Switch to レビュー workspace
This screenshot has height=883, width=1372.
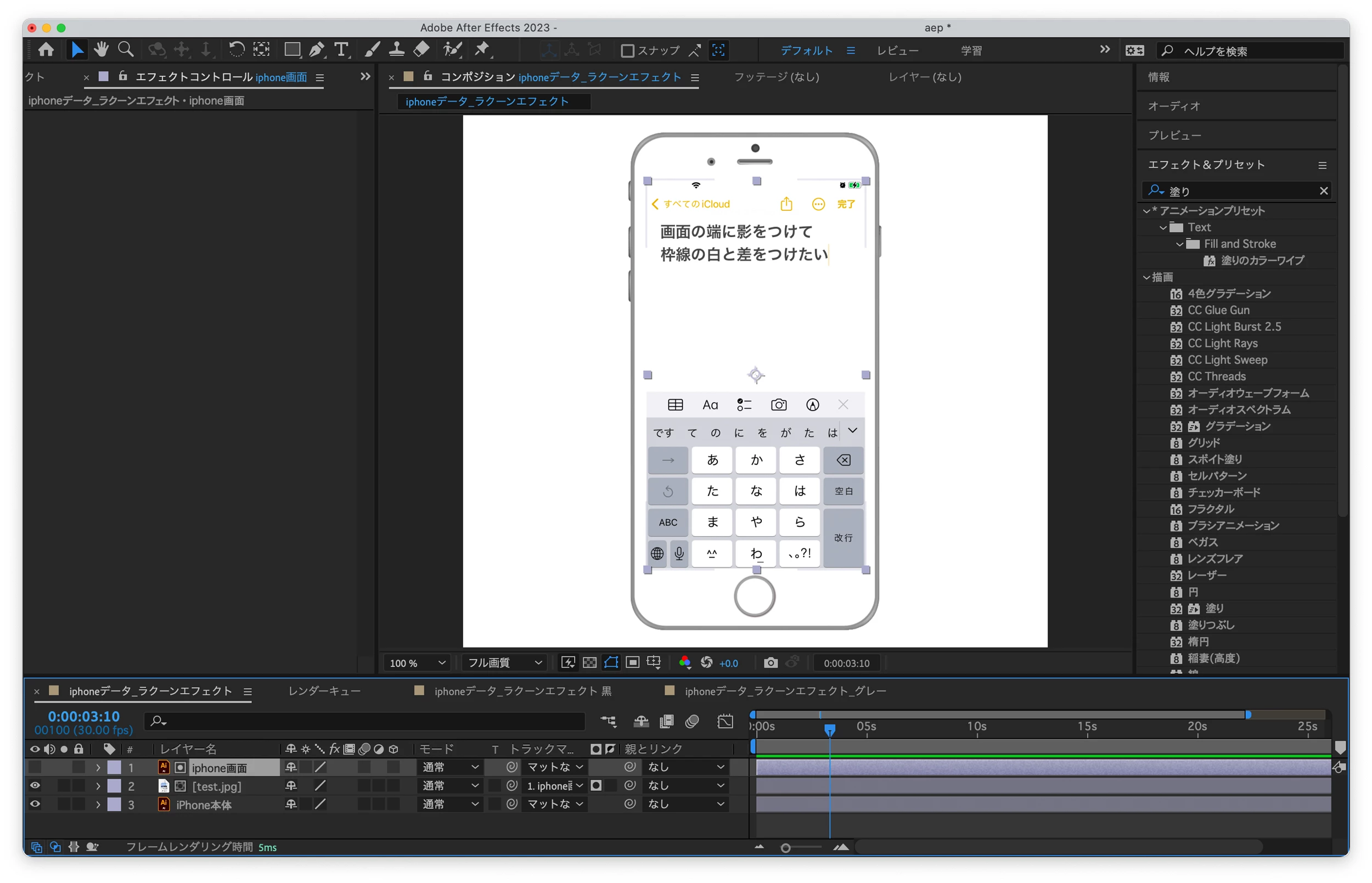click(x=897, y=51)
